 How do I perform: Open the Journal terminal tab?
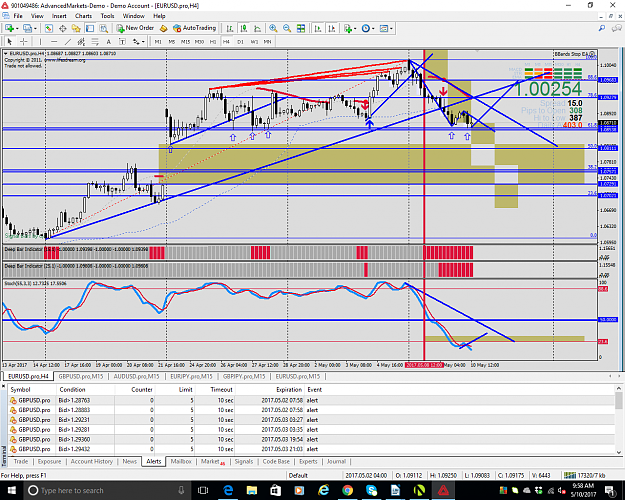[x=336, y=461]
